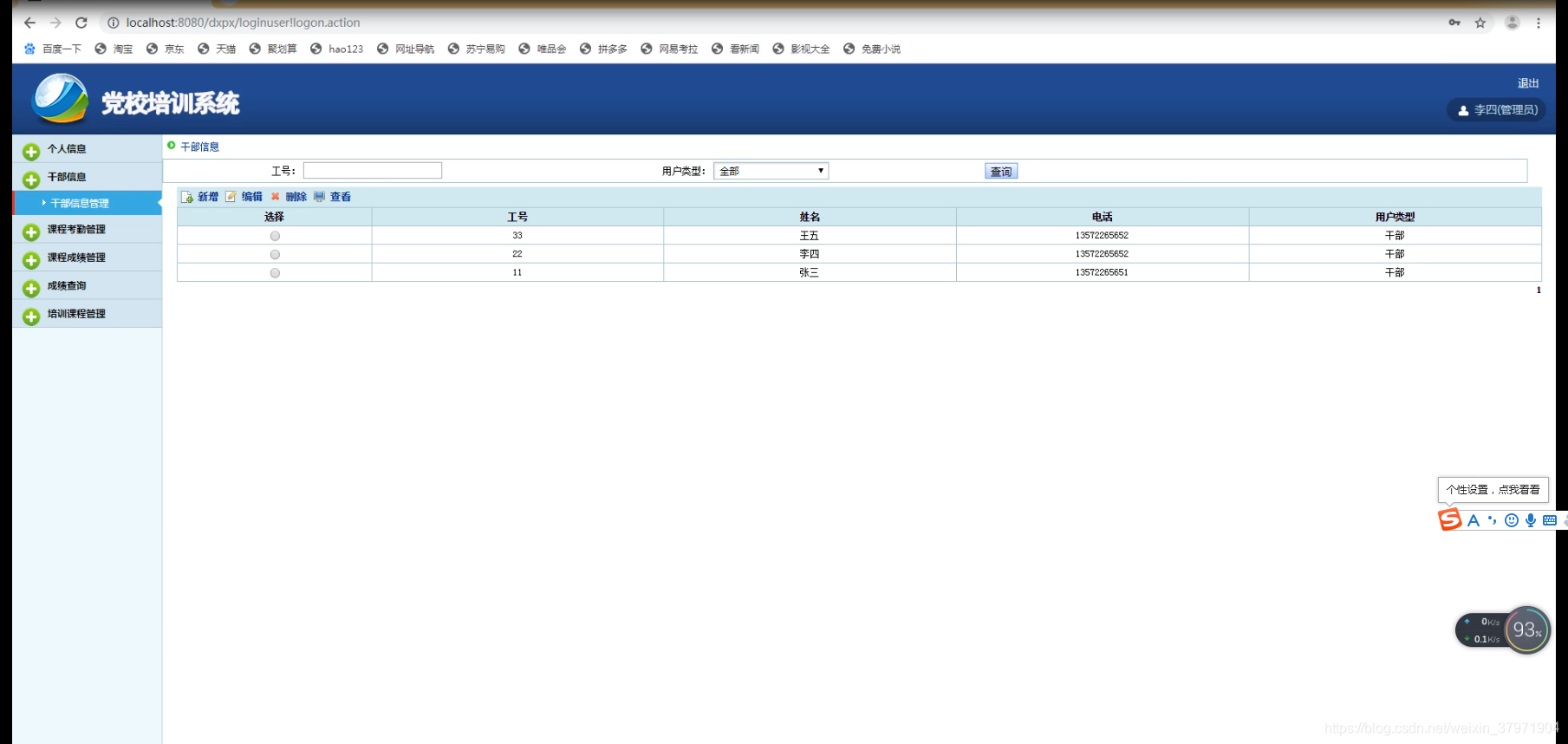The image size is (1568, 744).
Task: Click the 工号 cell showing 33
Action: [x=517, y=235]
